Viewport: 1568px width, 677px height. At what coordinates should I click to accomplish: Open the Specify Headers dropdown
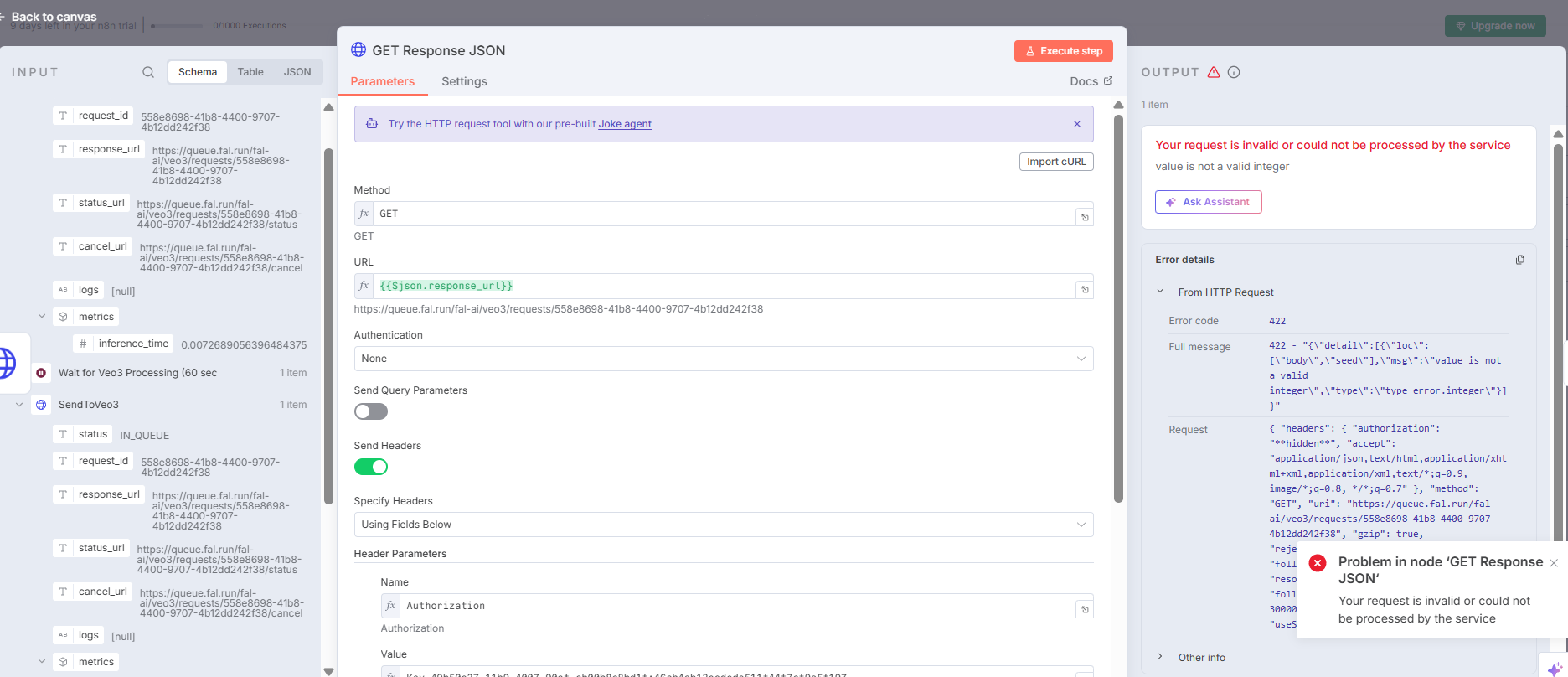point(723,525)
